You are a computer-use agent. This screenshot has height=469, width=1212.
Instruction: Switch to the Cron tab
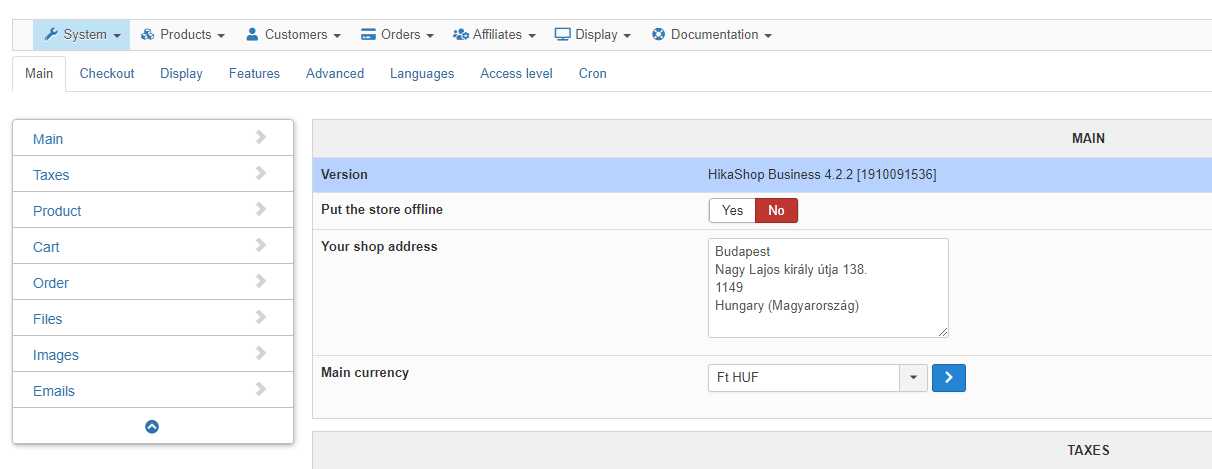pyautogui.click(x=592, y=73)
